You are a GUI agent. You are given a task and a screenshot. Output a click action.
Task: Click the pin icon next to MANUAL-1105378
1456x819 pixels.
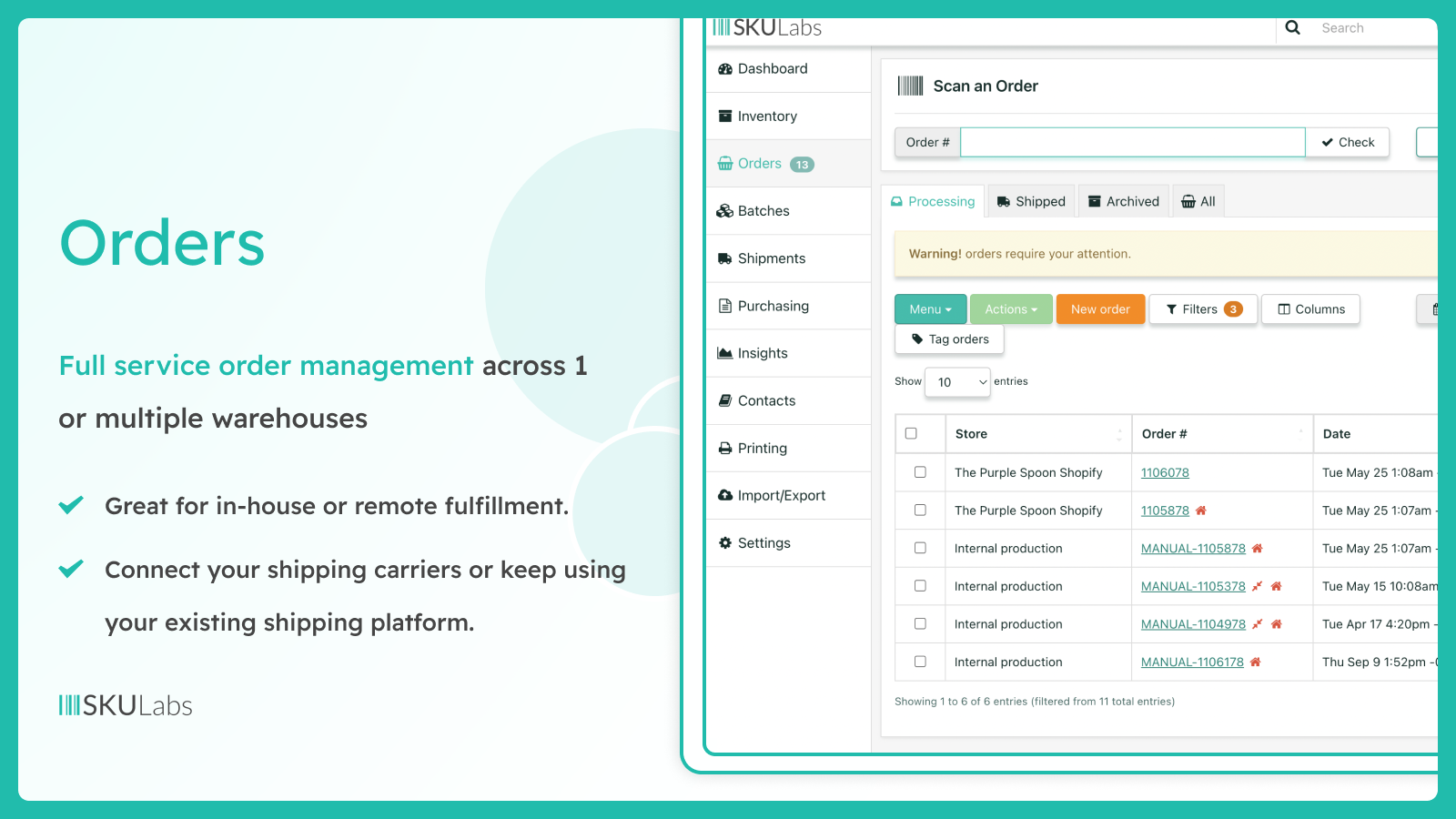1257,586
